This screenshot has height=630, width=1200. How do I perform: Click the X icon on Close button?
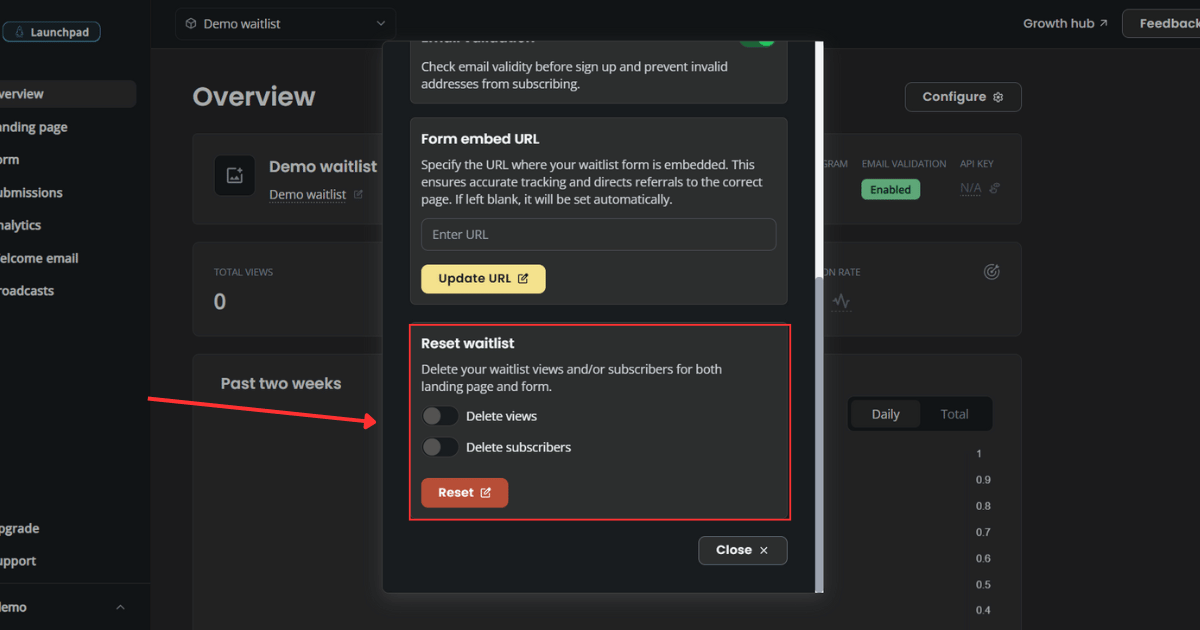pos(764,550)
